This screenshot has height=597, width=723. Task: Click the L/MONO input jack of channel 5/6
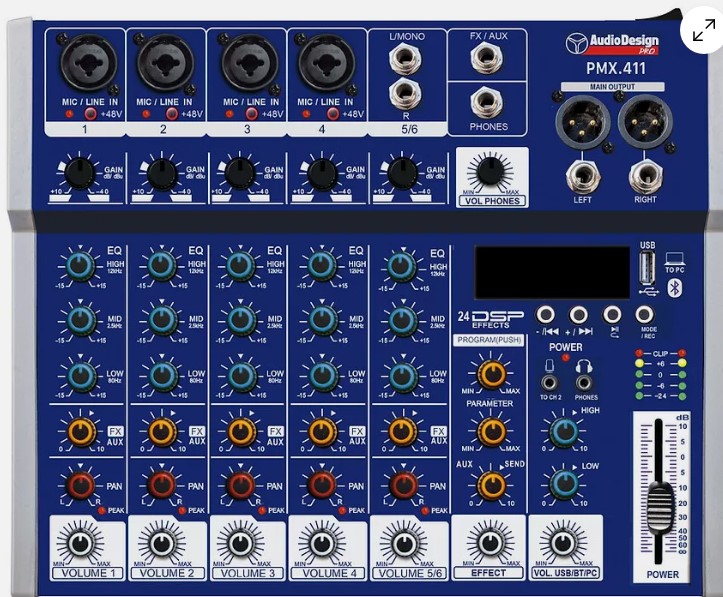pos(404,59)
